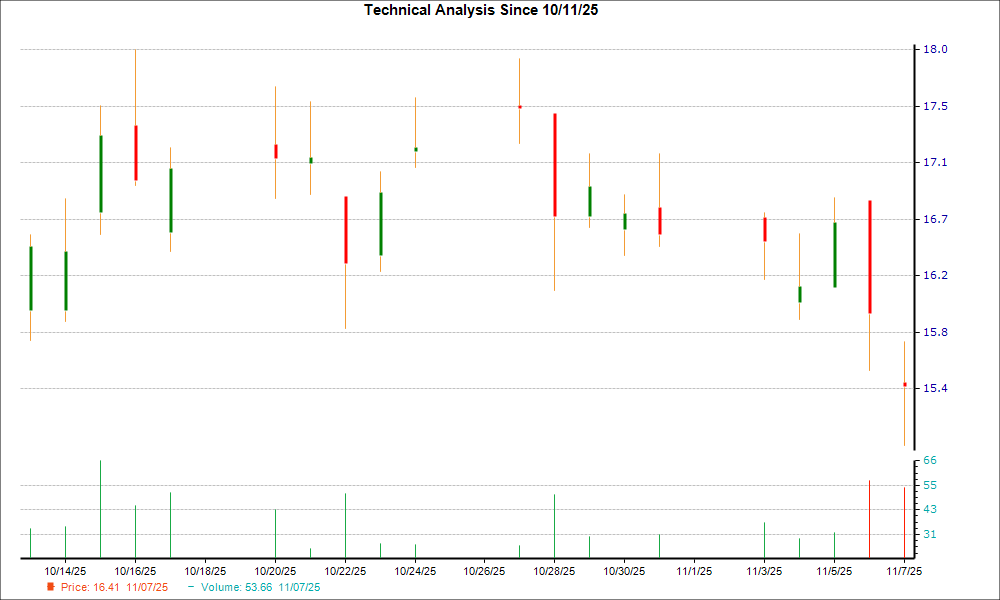
Task: Click the red volume bar on 11/7/25
Action: [x=904, y=520]
